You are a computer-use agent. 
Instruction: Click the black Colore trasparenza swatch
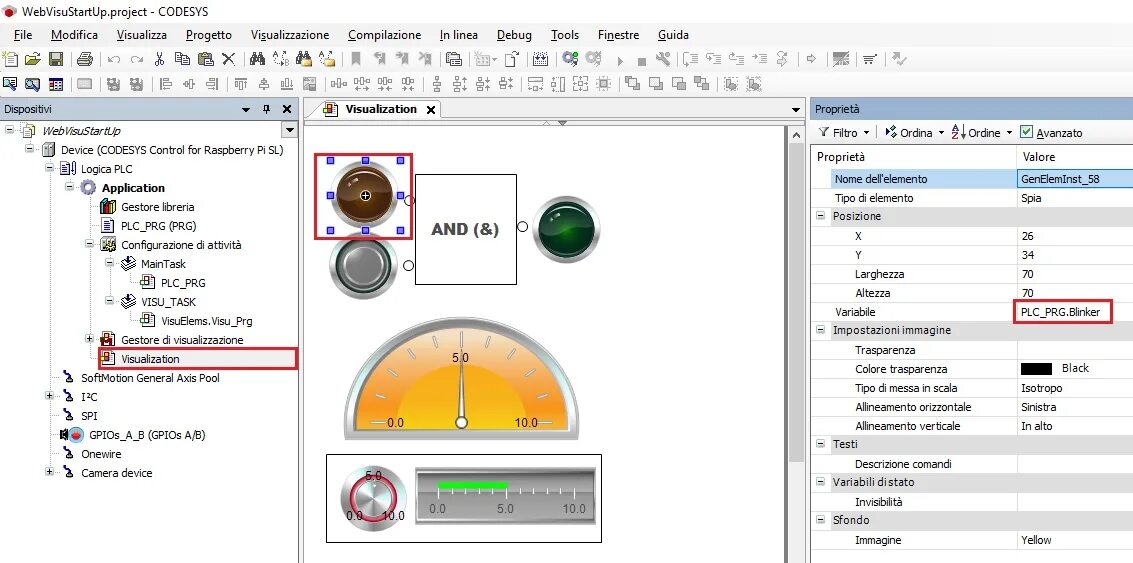(1036, 369)
